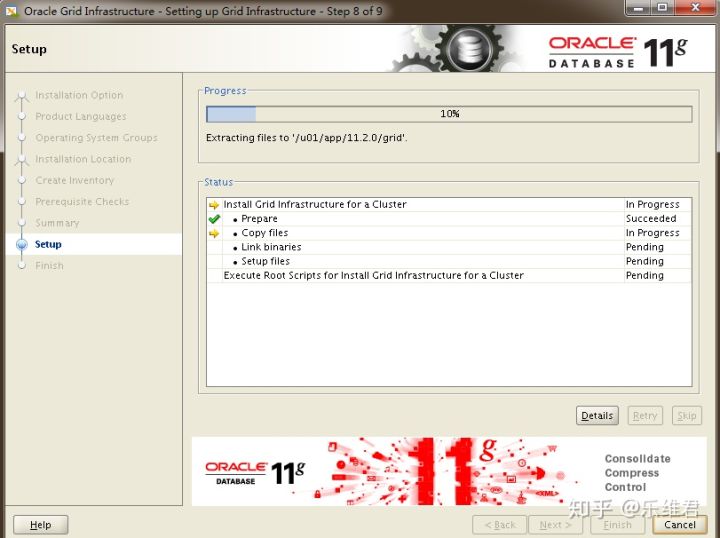Select the 'Setup files' status row
The image size is (720, 538).
pos(449,261)
